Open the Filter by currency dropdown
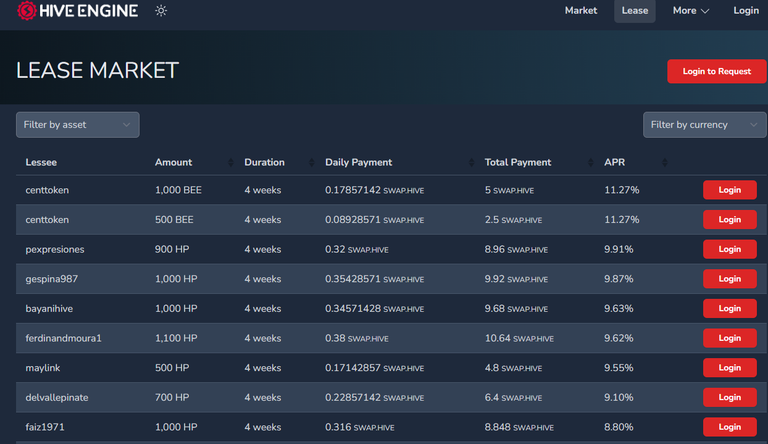 pyautogui.click(x=704, y=125)
